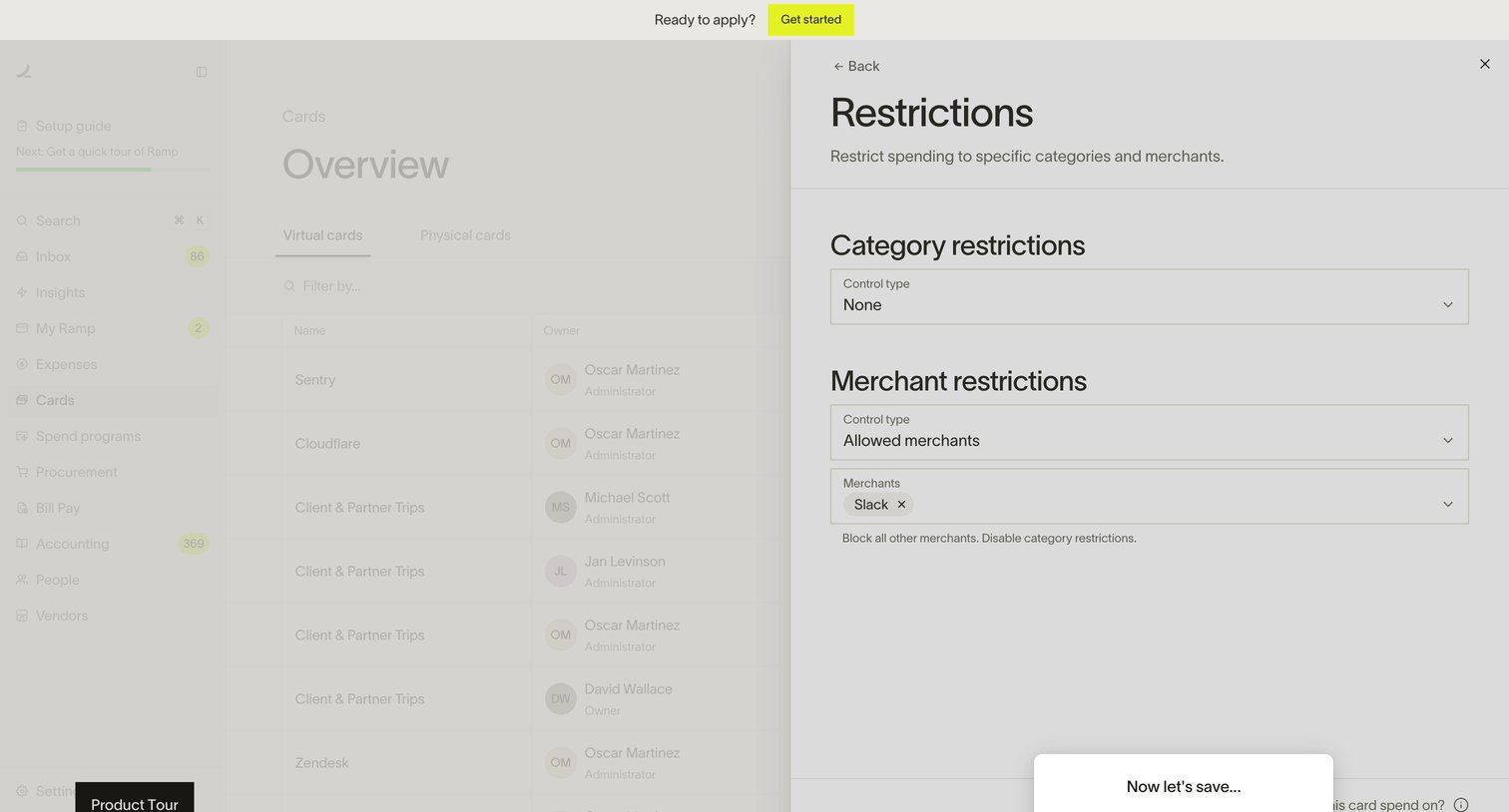Collapse the sidebar with the panel icon

[x=202, y=72]
